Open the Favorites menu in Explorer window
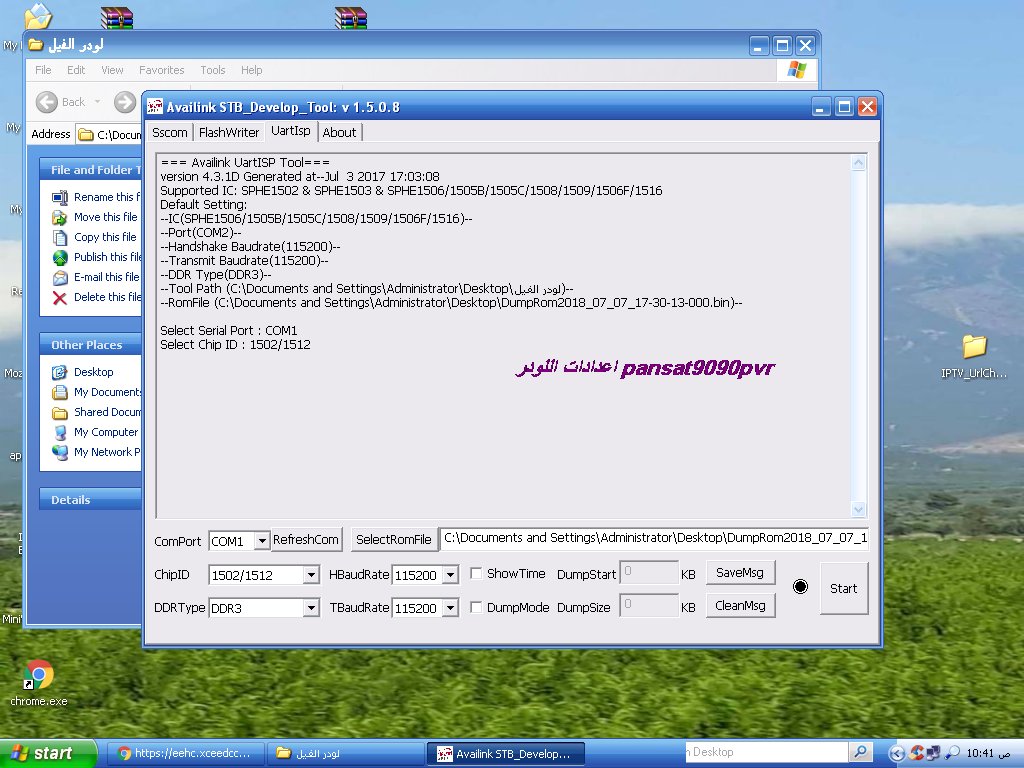Screen dimensions: 1024x768 pos(161,70)
